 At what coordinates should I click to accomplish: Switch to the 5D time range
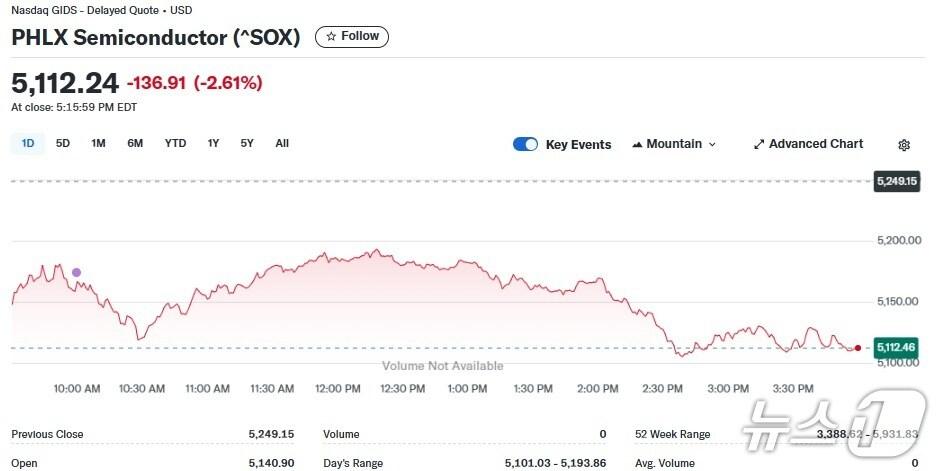coord(63,143)
